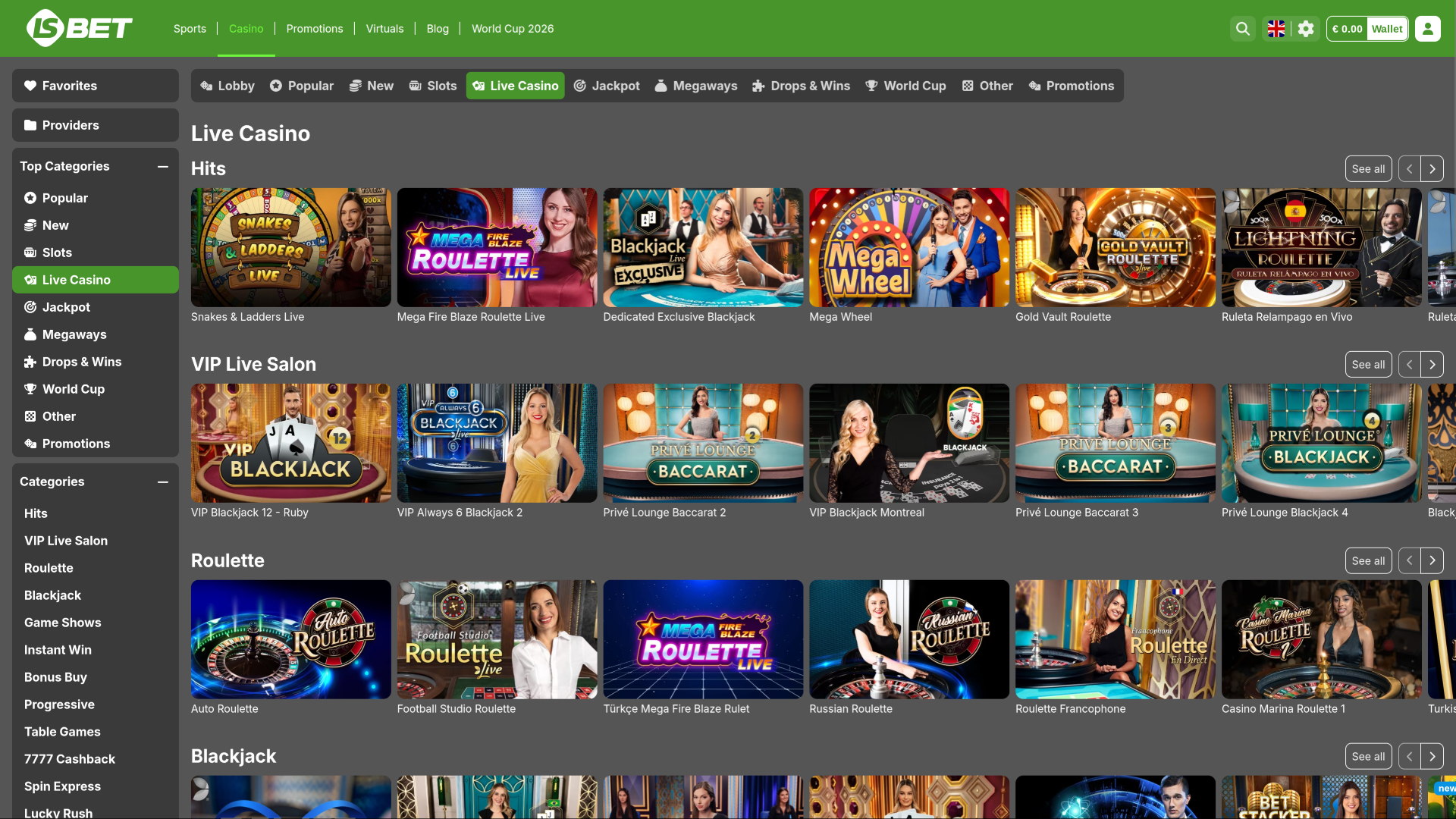Show previous games in VIP Live Salon

(x=1409, y=365)
